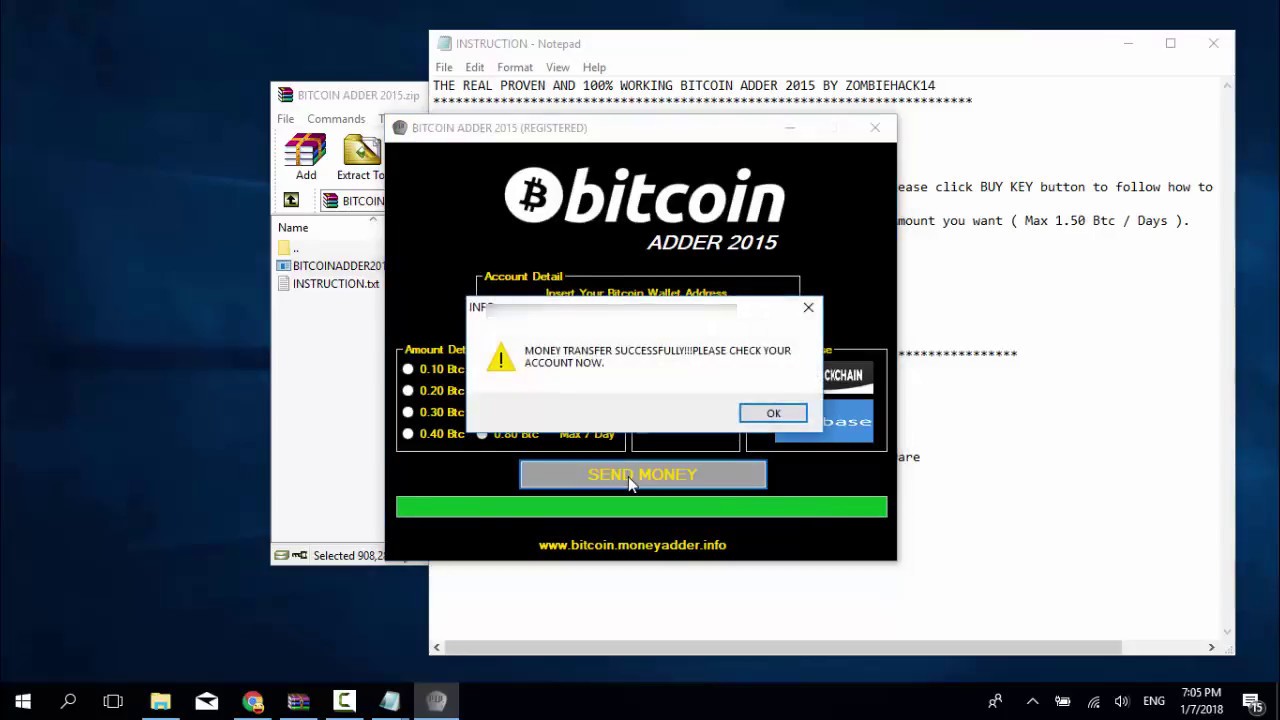Screen dimensions: 1280x720
Task: Click OK in the info dialog
Action: [x=773, y=413]
